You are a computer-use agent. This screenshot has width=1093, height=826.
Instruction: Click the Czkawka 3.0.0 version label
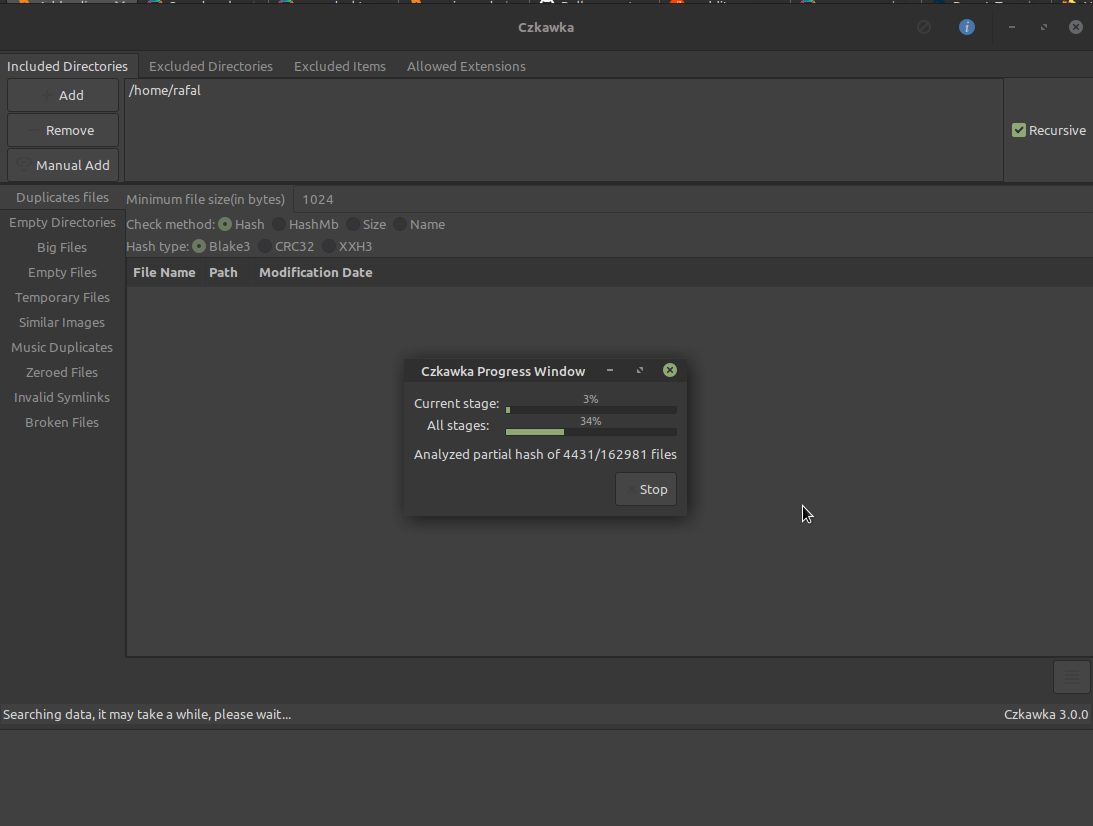pyautogui.click(x=1046, y=714)
